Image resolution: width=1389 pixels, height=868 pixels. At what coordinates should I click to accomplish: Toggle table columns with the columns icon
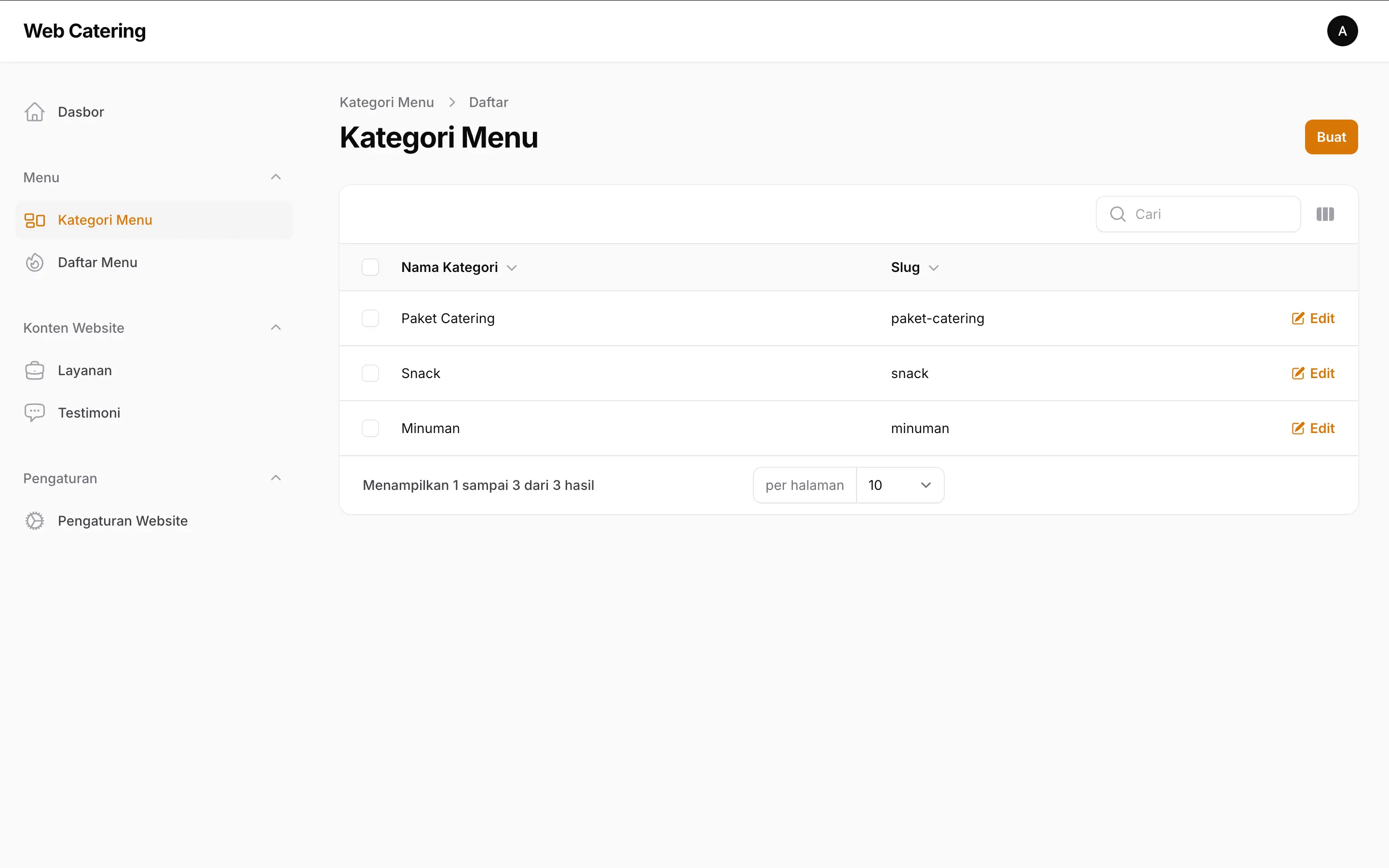[x=1325, y=214]
